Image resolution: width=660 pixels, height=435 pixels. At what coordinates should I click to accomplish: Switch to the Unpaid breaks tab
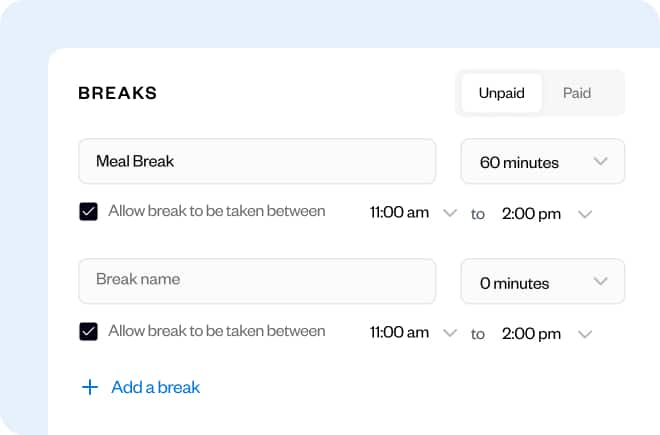pos(501,93)
